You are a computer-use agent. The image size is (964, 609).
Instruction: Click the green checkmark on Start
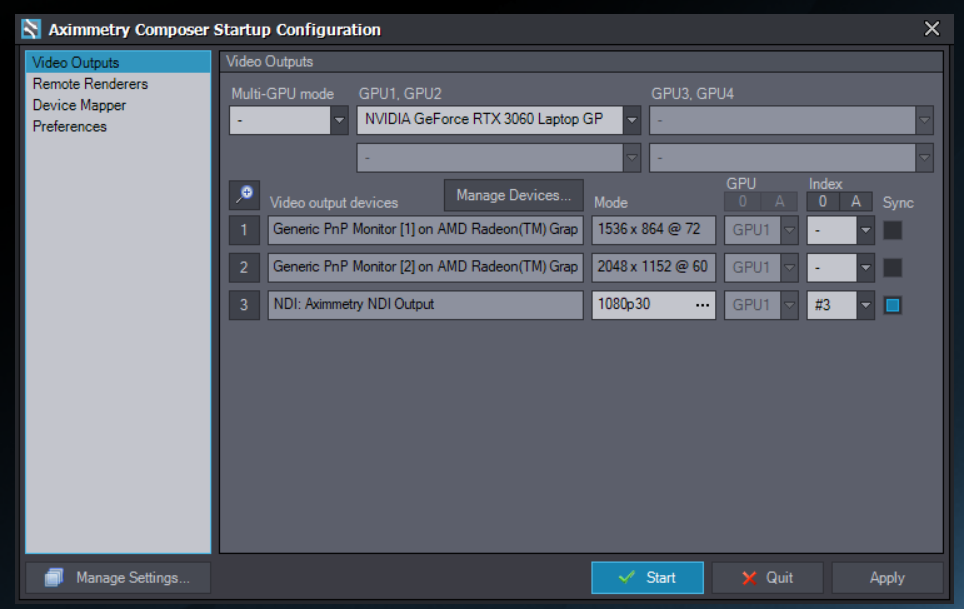626,578
